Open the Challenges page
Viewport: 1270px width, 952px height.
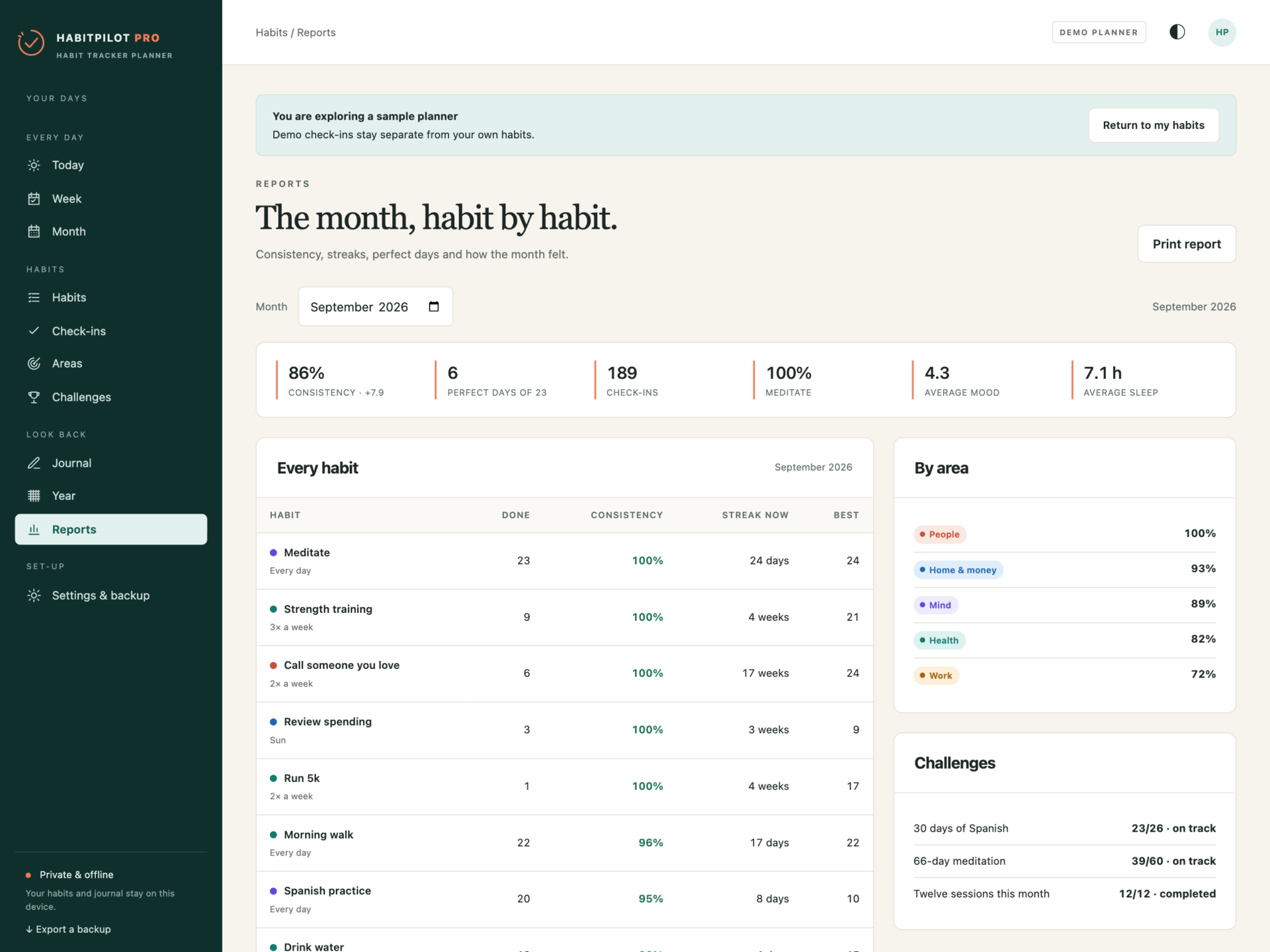(x=111, y=397)
